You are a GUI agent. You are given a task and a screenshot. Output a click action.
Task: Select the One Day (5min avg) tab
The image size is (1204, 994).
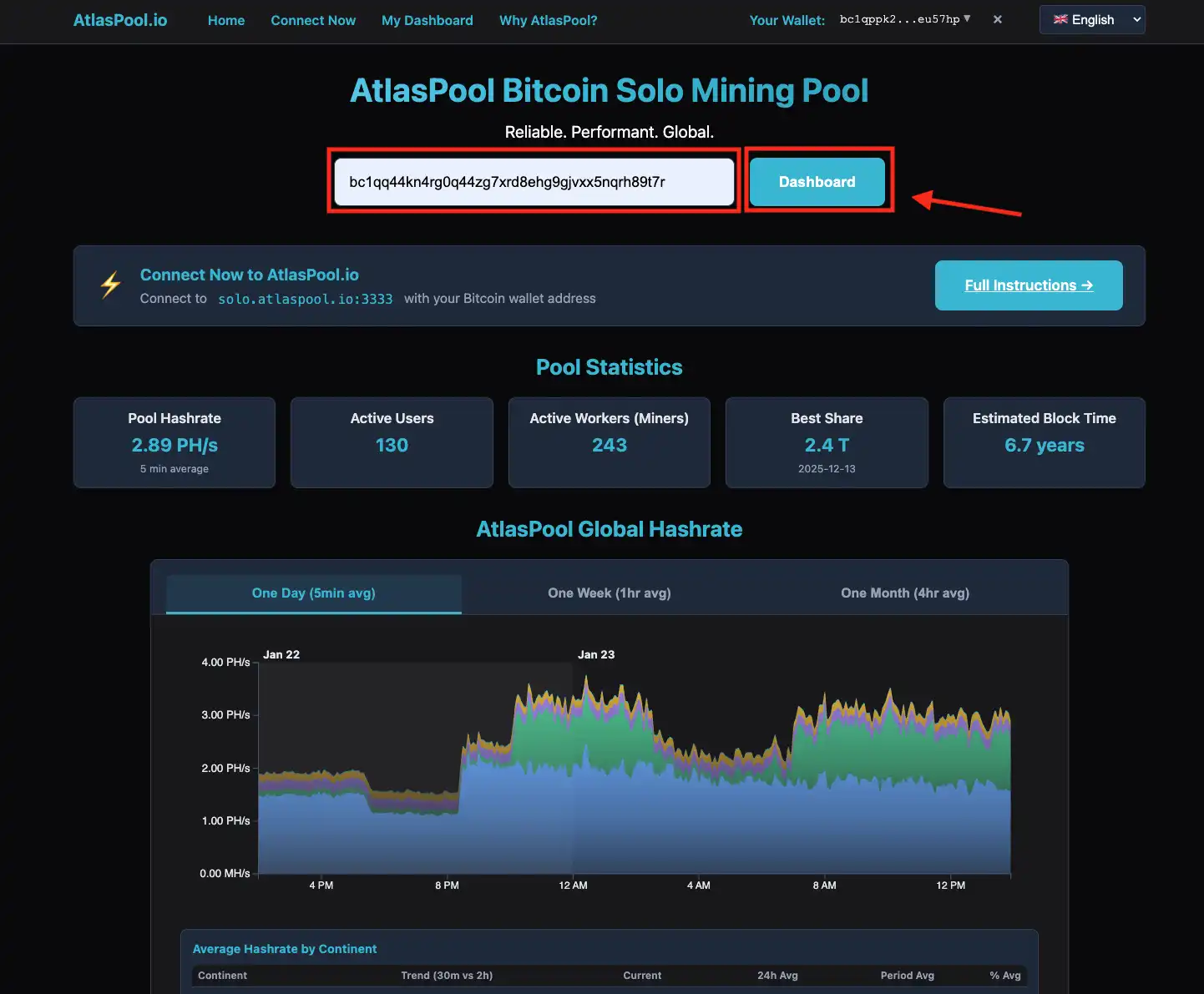coord(314,593)
